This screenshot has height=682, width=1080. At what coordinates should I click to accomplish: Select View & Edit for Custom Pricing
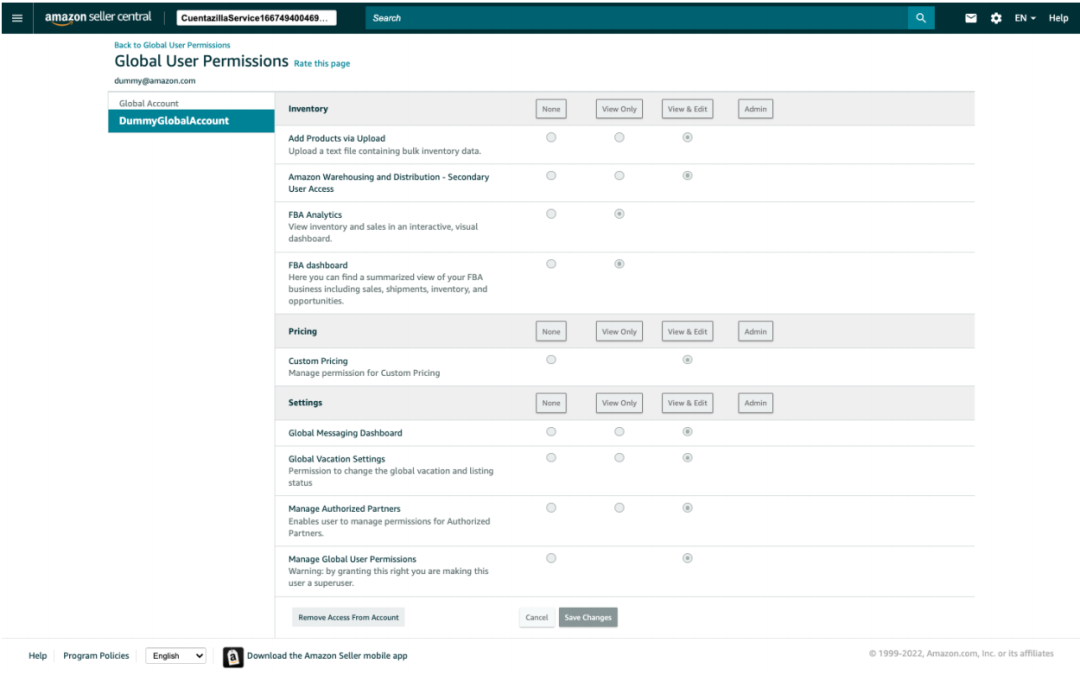687,360
